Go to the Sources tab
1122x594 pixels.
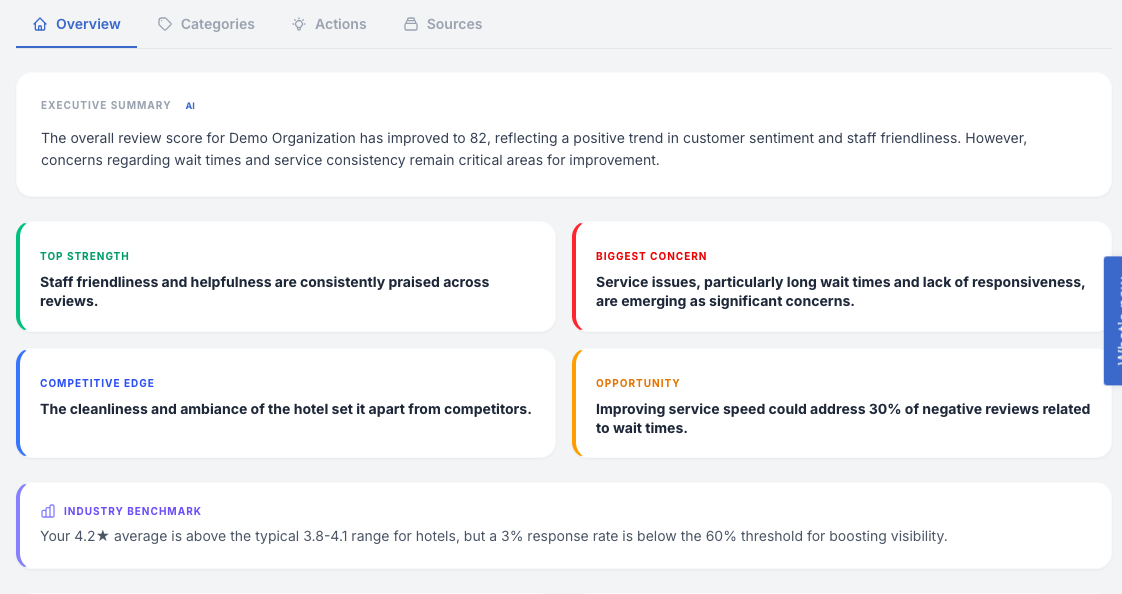click(x=454, y=24)
